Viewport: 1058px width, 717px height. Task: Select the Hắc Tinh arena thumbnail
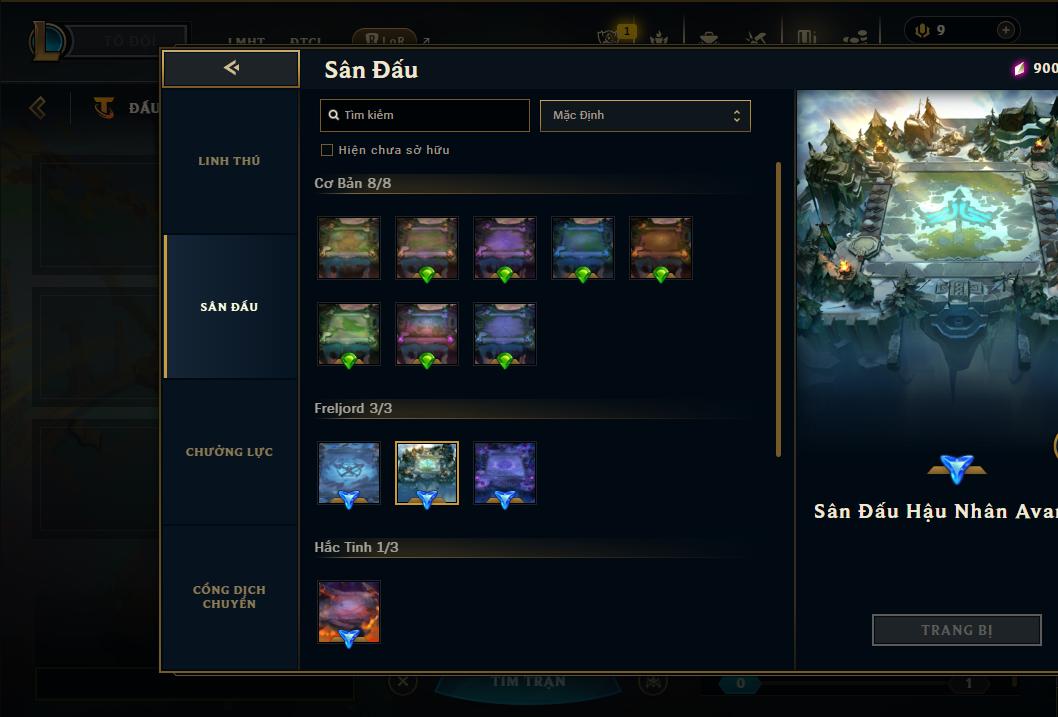[x=349, y=612]
